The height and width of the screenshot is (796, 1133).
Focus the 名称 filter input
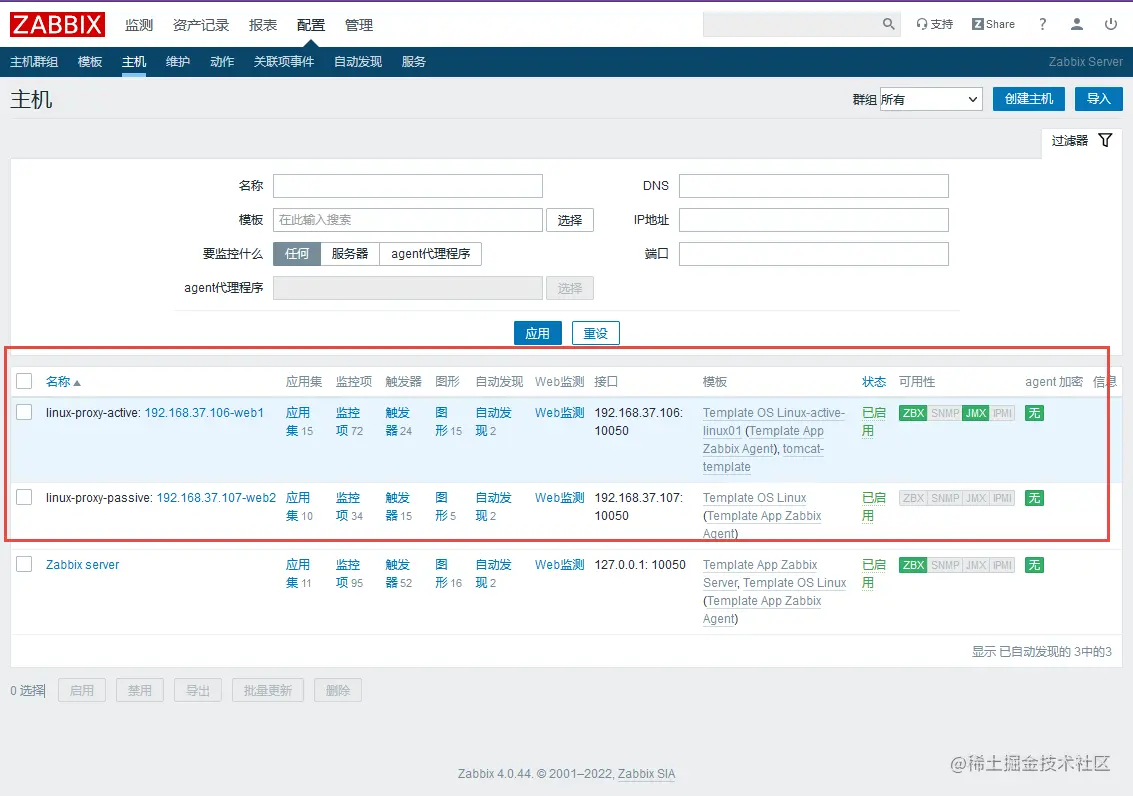click(x=408, y=186)
